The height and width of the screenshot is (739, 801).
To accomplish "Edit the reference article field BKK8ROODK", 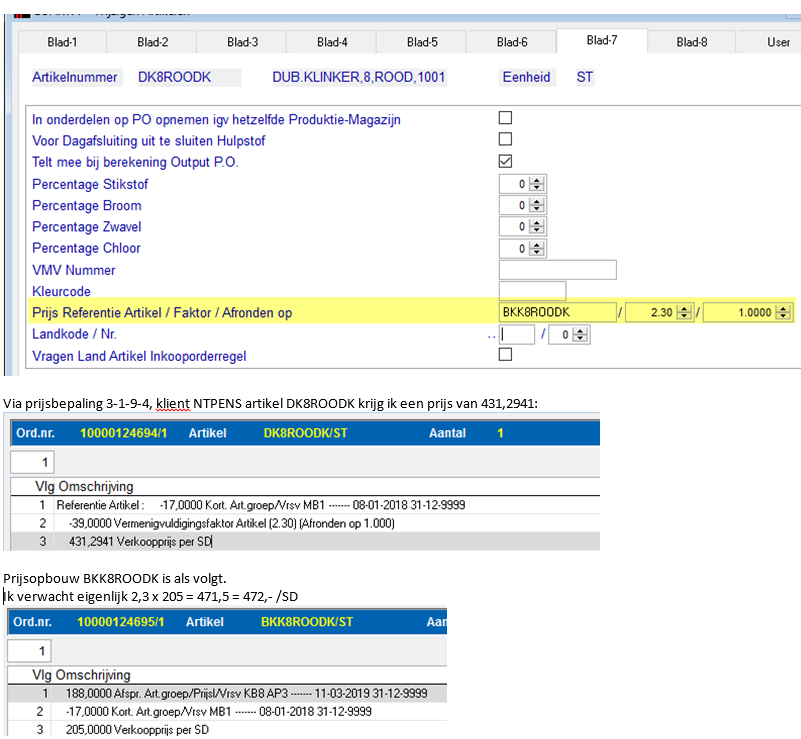I will pyautogui.click(x=557, y=312).
